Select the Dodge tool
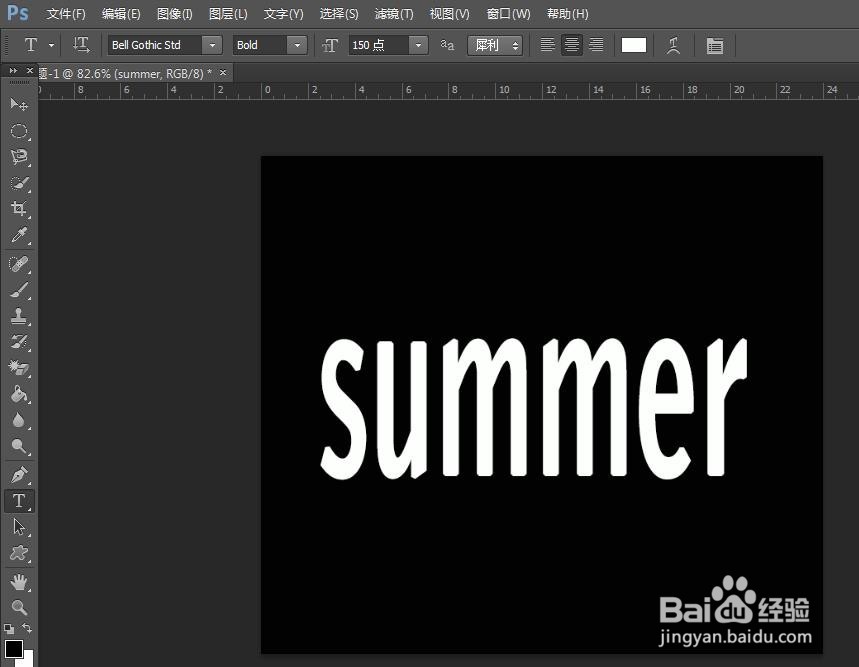Image resolution: width=859 pixels, height=667 pixels. point(19,446)
